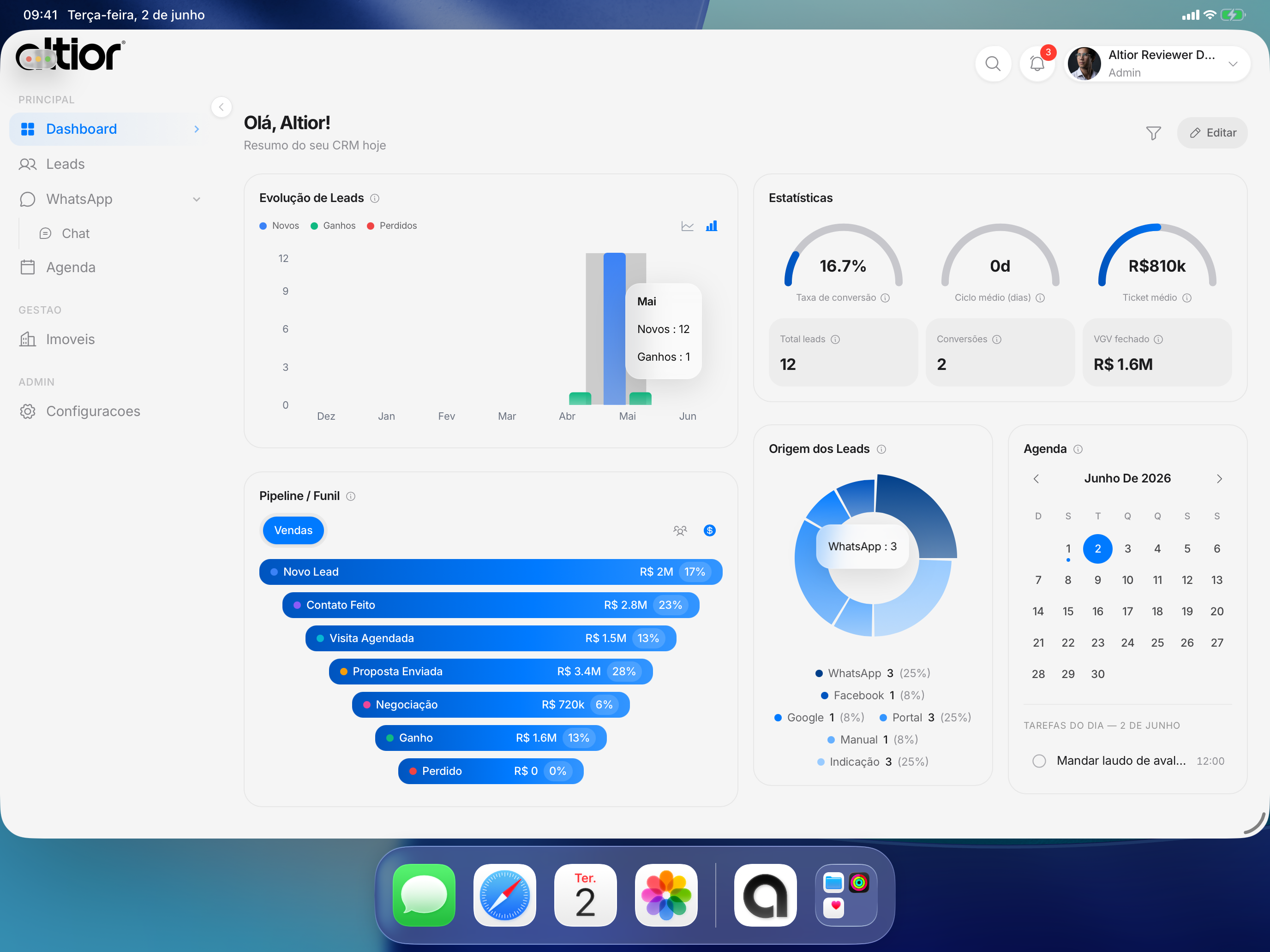Viewport: 1270px width, 952px height.
Task: Go to previous month in Agenda
Action: click(1036, 479)
